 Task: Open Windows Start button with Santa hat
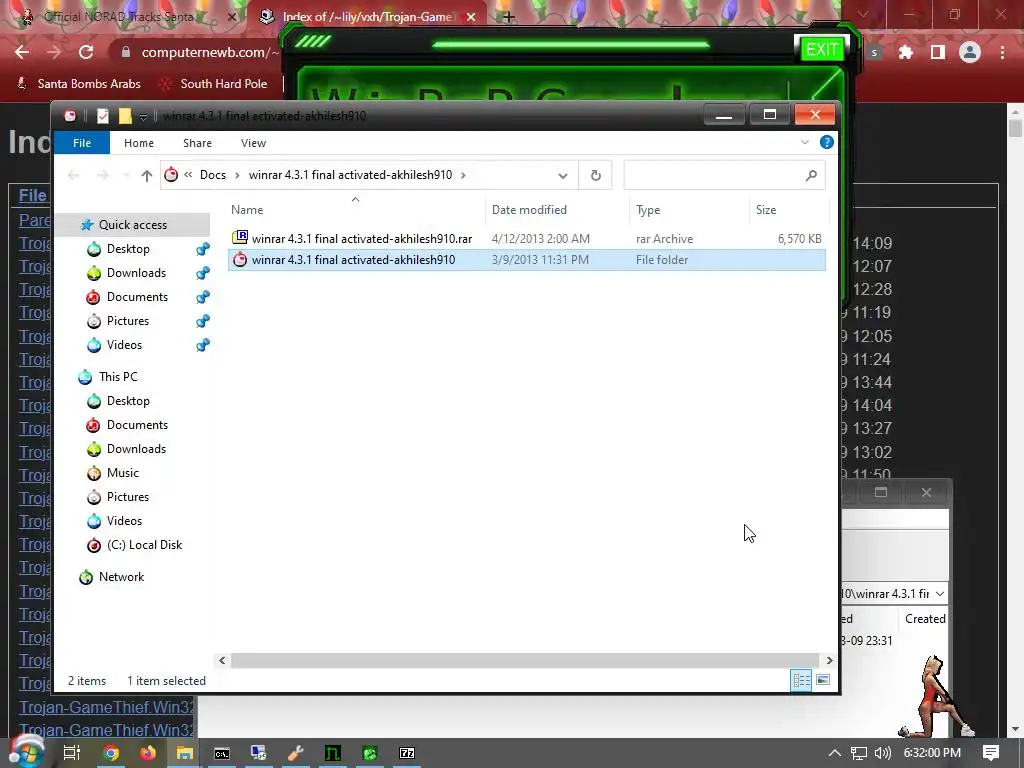26,752
